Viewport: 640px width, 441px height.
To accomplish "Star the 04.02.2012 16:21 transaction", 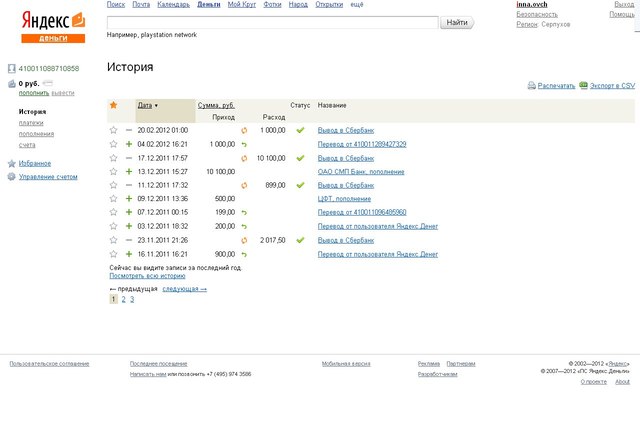I will pyautogui.click(x=113, y=144).
